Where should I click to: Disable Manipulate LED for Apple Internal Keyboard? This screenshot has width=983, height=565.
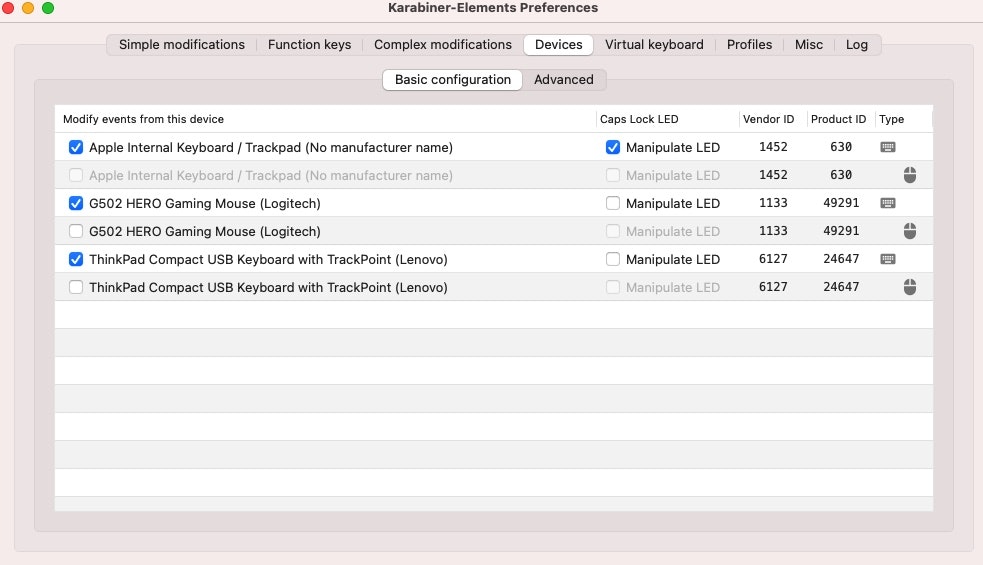point(612,147)
